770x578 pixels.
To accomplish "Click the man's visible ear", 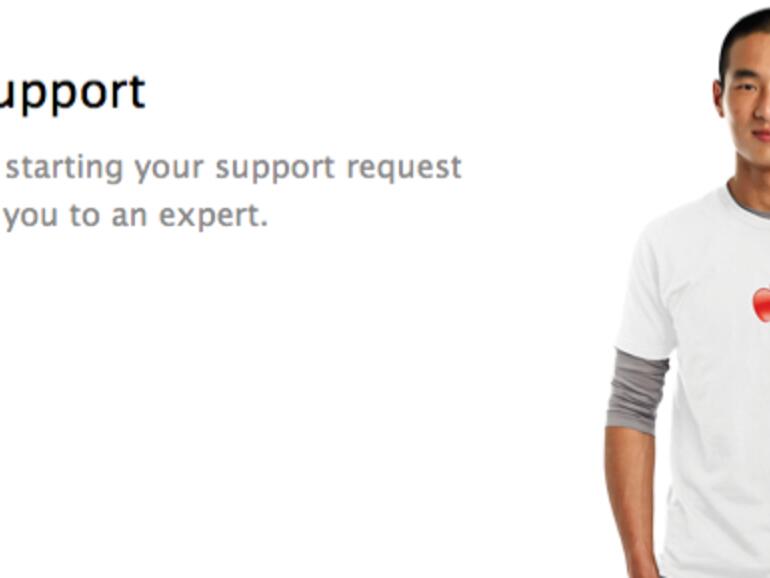I will coord(719,100).
